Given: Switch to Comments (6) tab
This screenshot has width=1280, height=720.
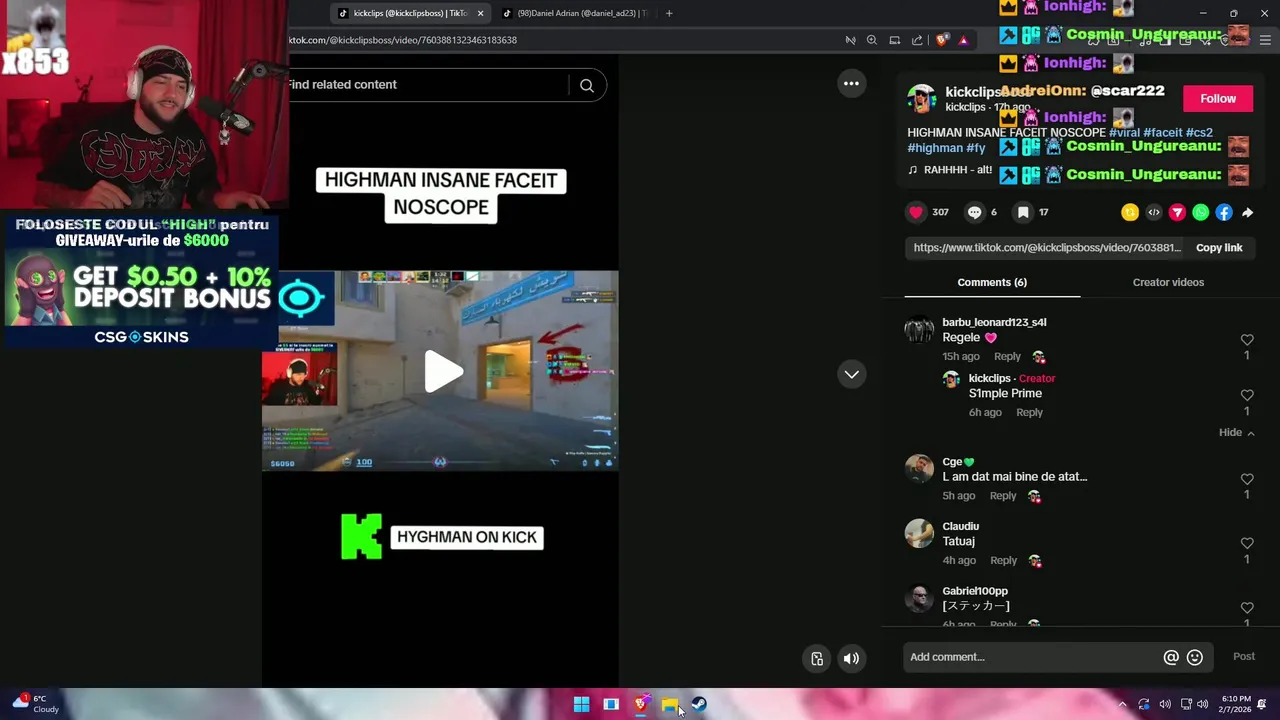Looking at the screenshot, I should pos(992,282).
